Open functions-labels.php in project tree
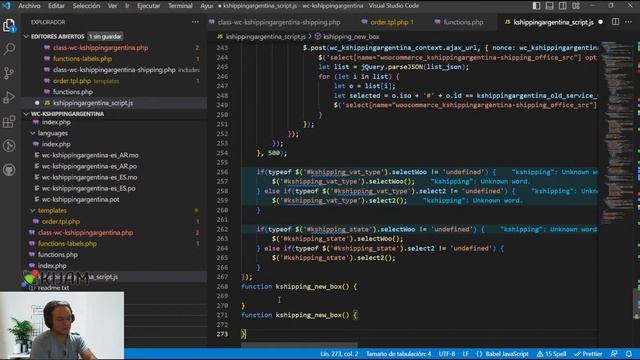Viewport: 640px width, 360px height. click(67, 244)
